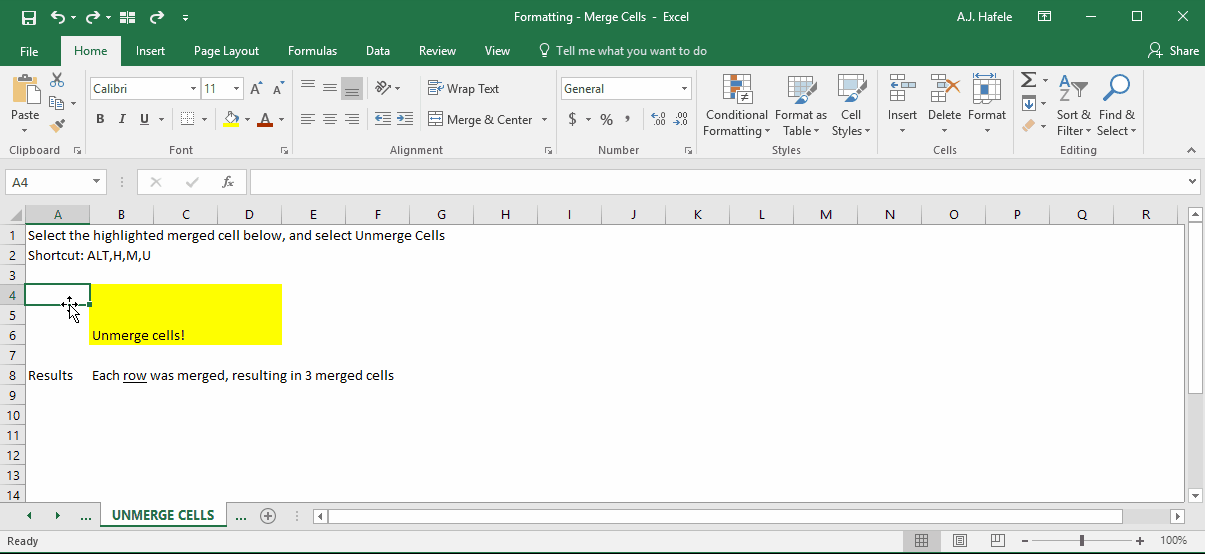Decrease font size with small A icon
This screenshot has height=554, width=1205.
(x=277, y=89)
